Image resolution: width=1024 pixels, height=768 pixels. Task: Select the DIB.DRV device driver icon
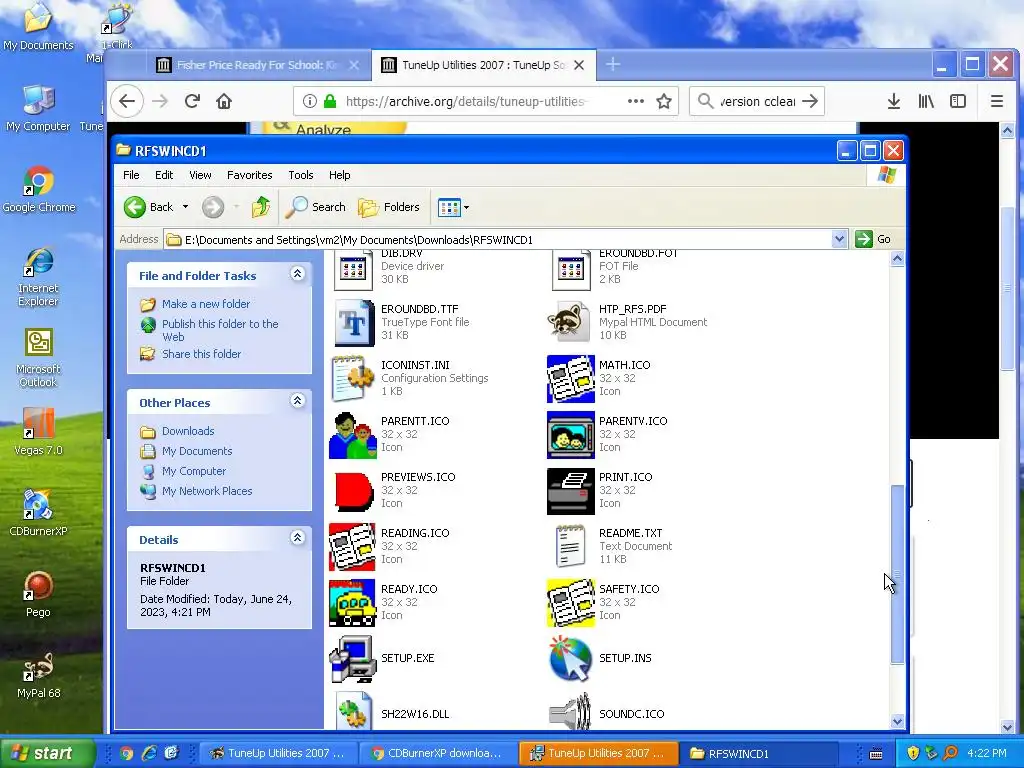(x=353, y=270)
